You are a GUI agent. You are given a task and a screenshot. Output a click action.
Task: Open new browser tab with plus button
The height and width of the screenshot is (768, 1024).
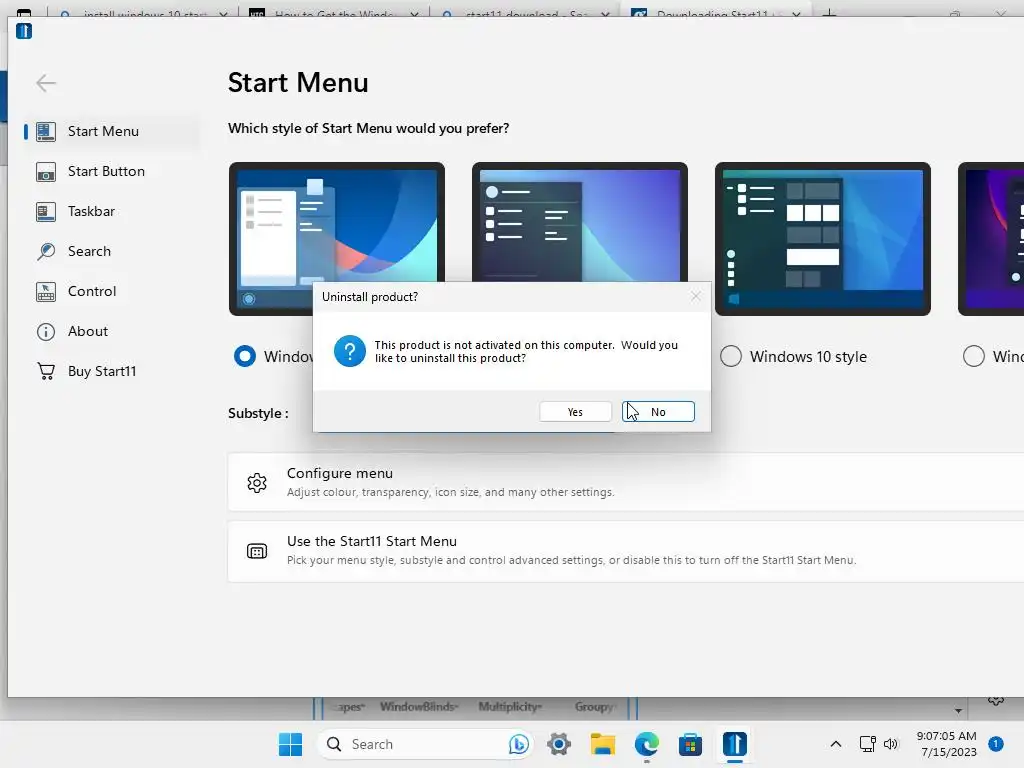829,12
